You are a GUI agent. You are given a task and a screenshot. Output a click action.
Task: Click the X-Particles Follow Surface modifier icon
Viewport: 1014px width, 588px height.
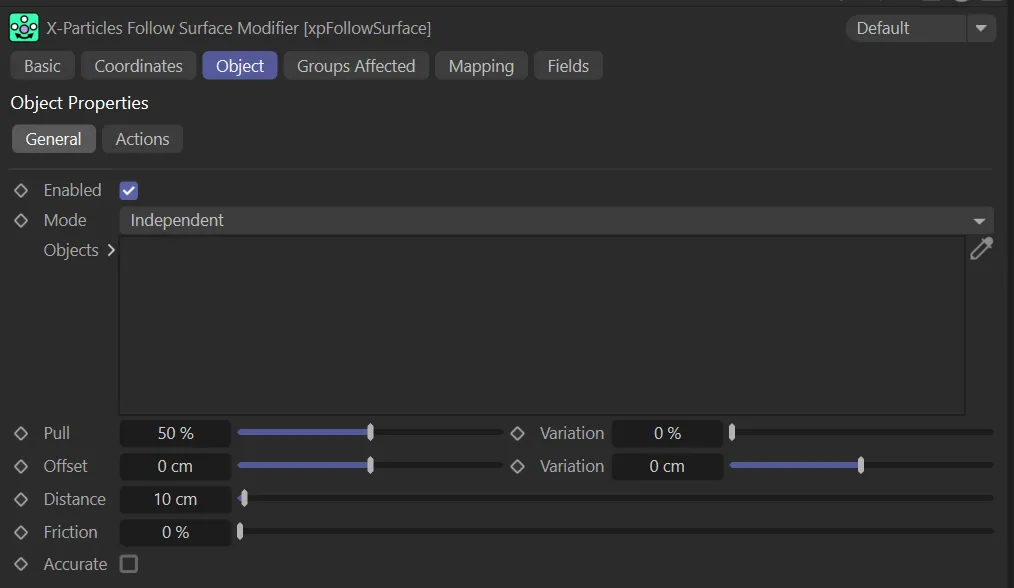coord(24,28)
